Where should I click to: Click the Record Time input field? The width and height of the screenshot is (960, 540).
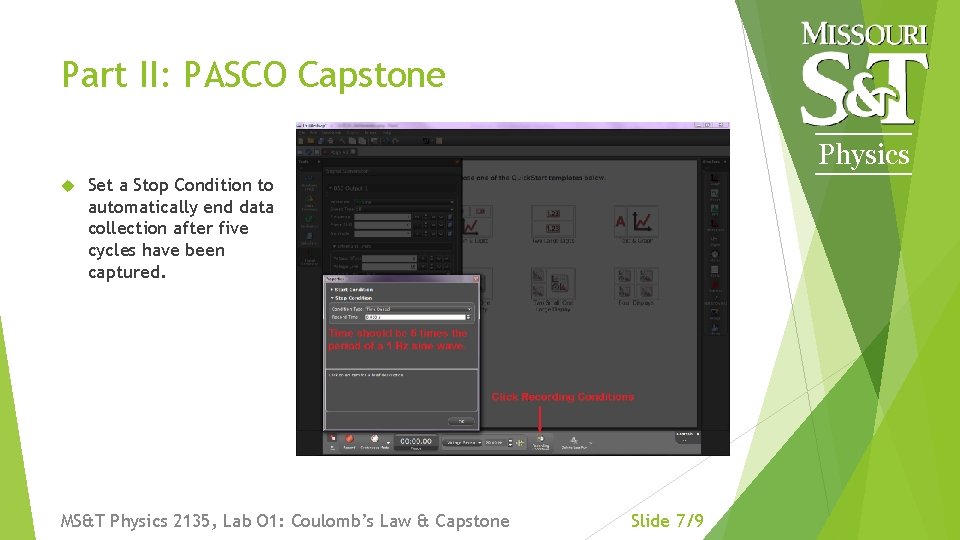point(415,317)
